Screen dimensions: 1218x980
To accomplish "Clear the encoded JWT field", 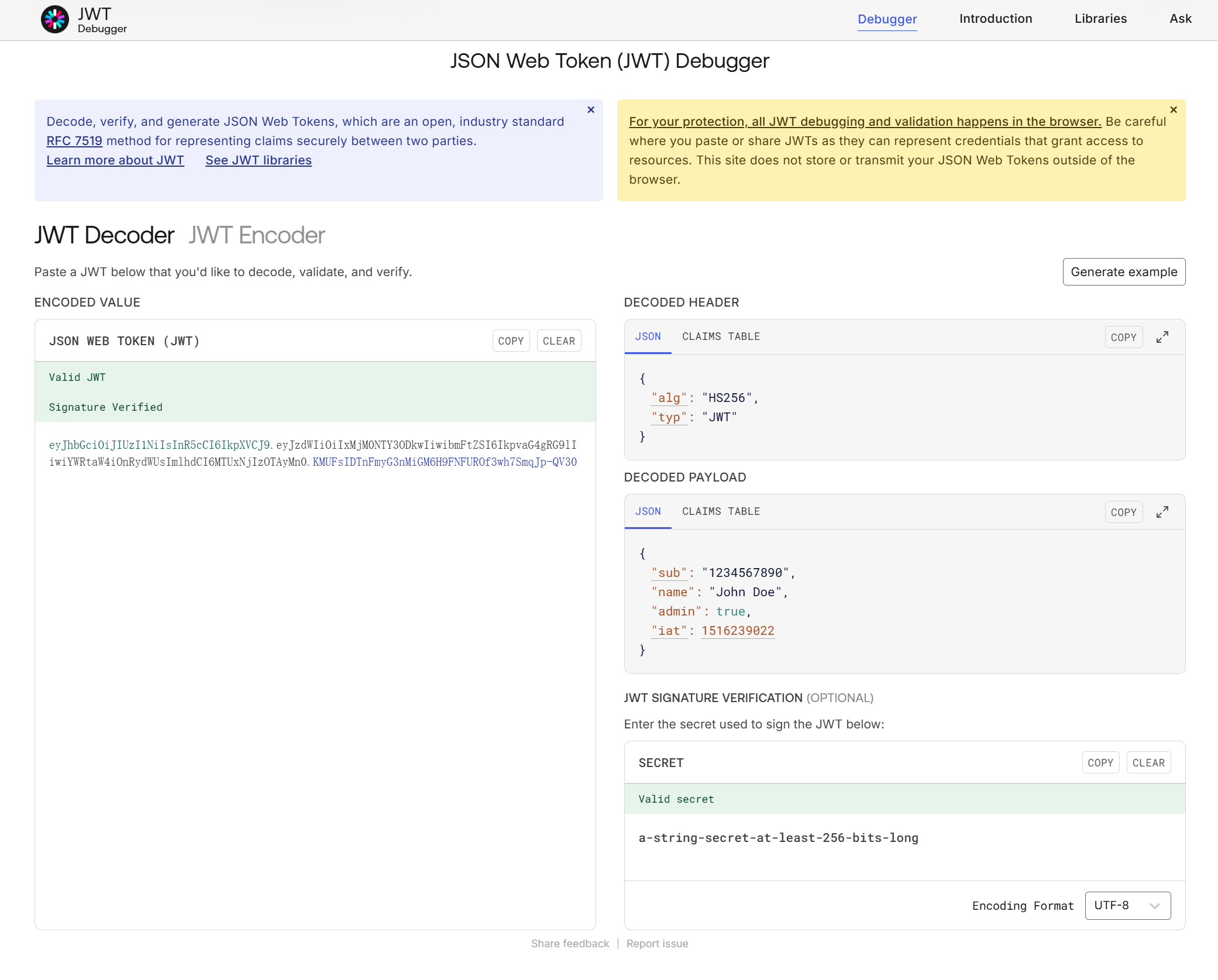I will pyautogui.click(x=558, y=341).
